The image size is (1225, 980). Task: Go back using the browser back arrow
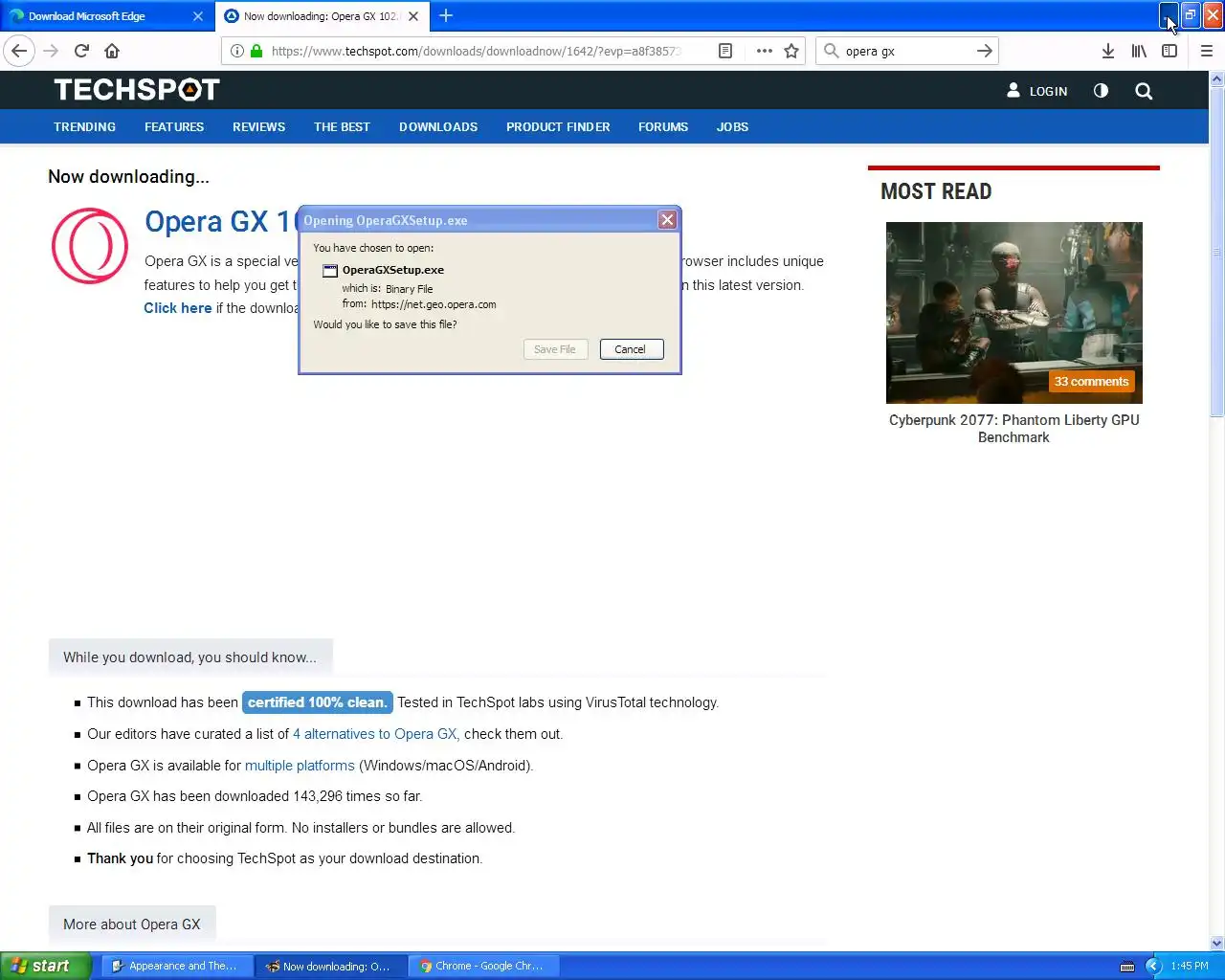point(19,51)
